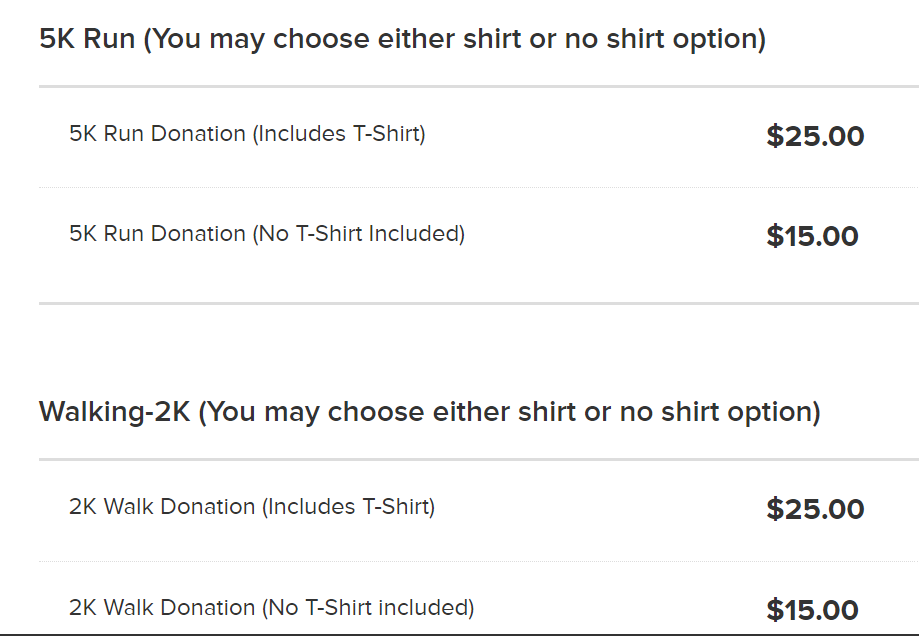Click the solid divider below the 5K Run heading
Viewport: 919px width, 636px height.
coord(479,87)
